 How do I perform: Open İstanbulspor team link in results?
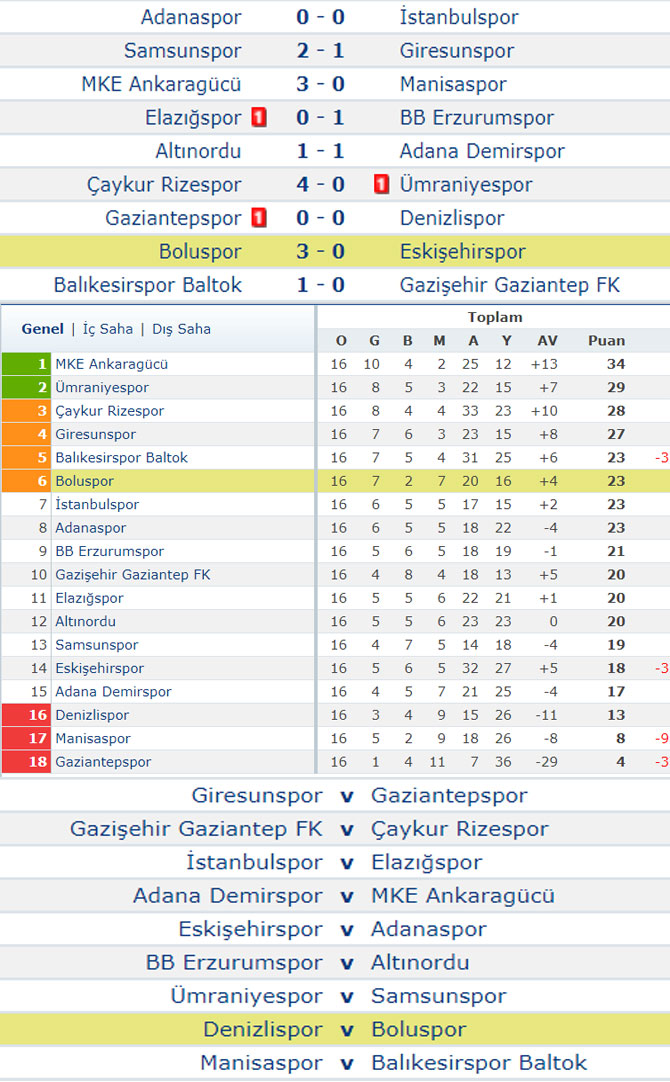click(x=459, y=17)
